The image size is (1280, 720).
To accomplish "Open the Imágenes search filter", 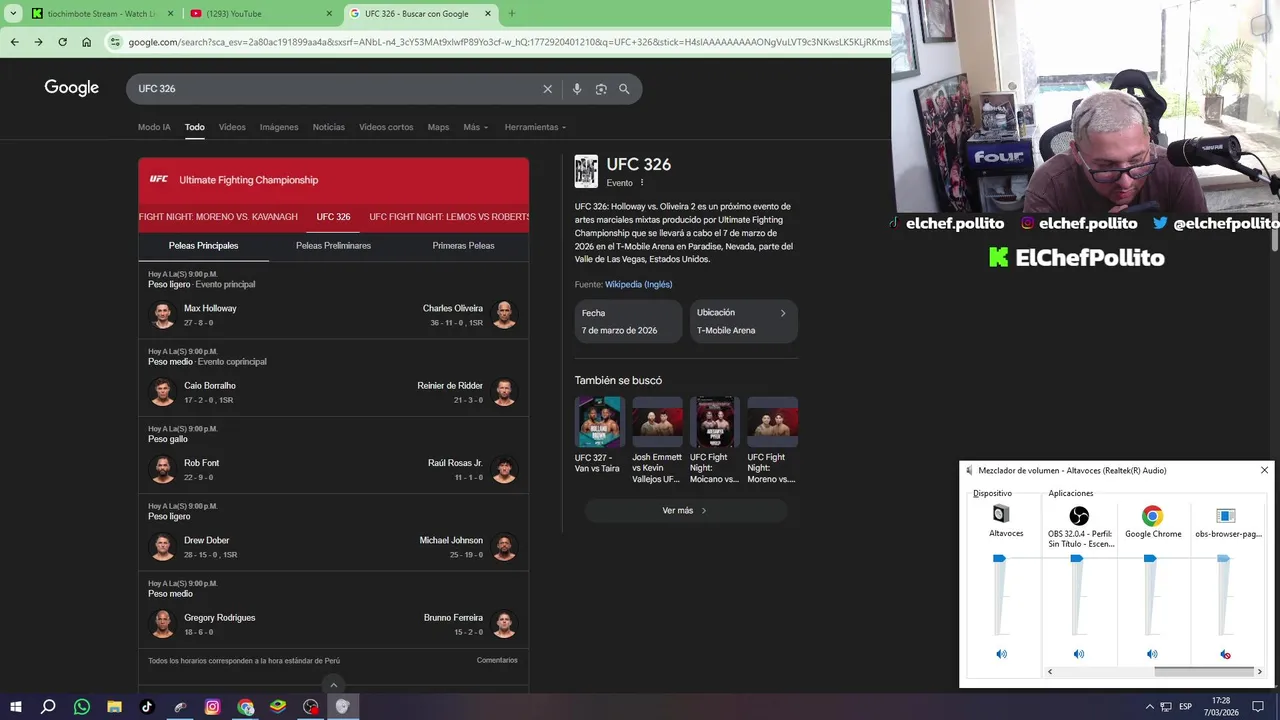I will tap(279, 127).
